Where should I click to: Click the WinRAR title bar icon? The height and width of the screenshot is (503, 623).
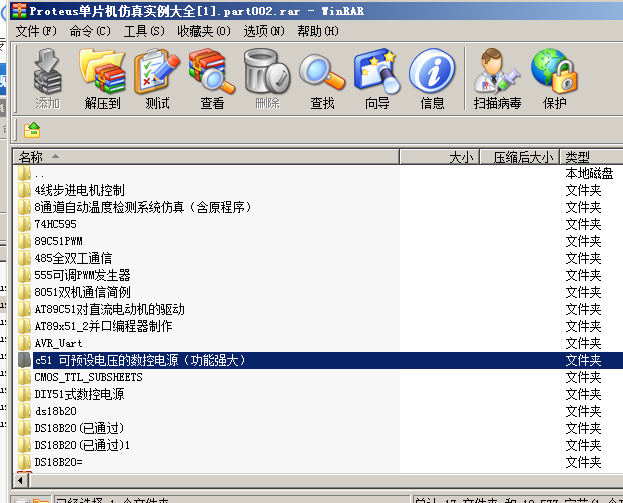[19, 11]
